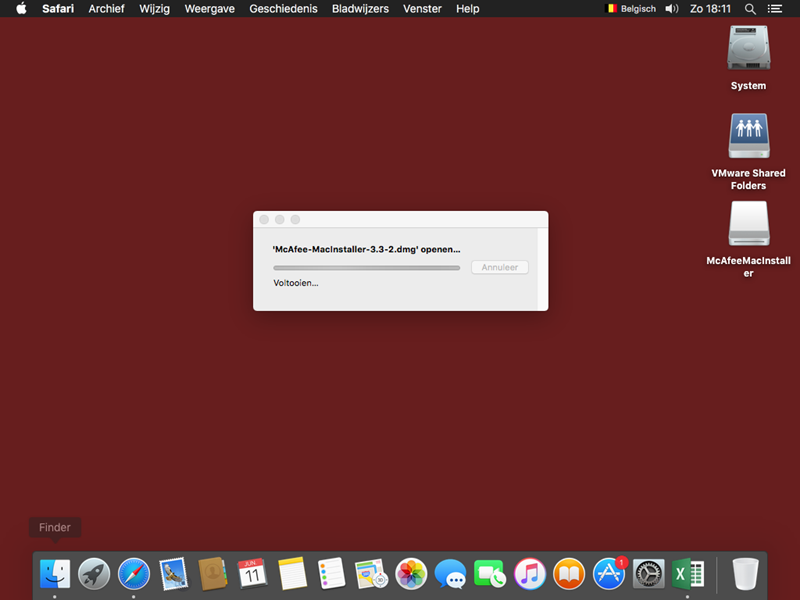
Task: Open Messages speech bubble icon
Action: coord(450,573)
